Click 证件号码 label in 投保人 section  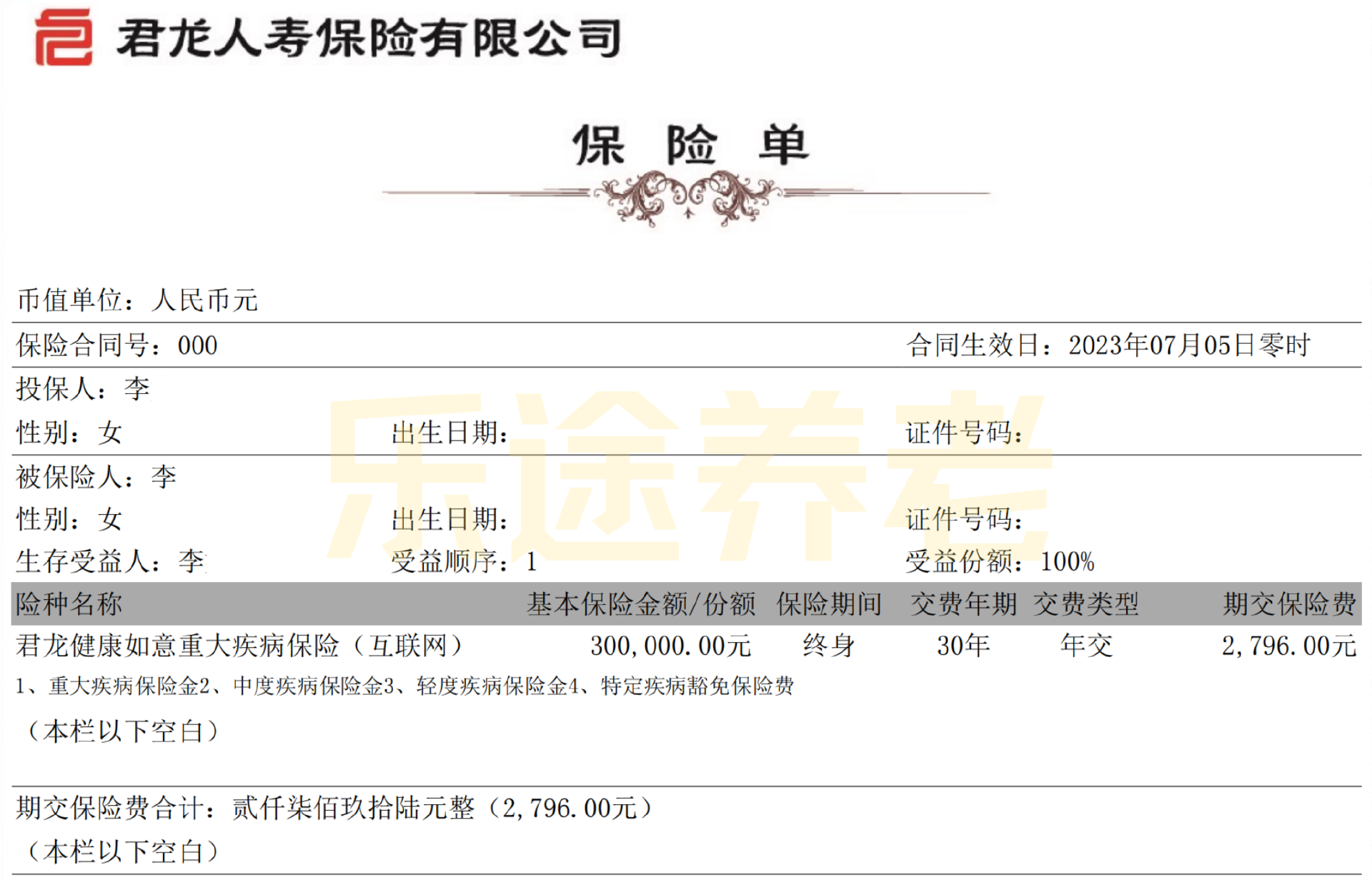point(964,433)
